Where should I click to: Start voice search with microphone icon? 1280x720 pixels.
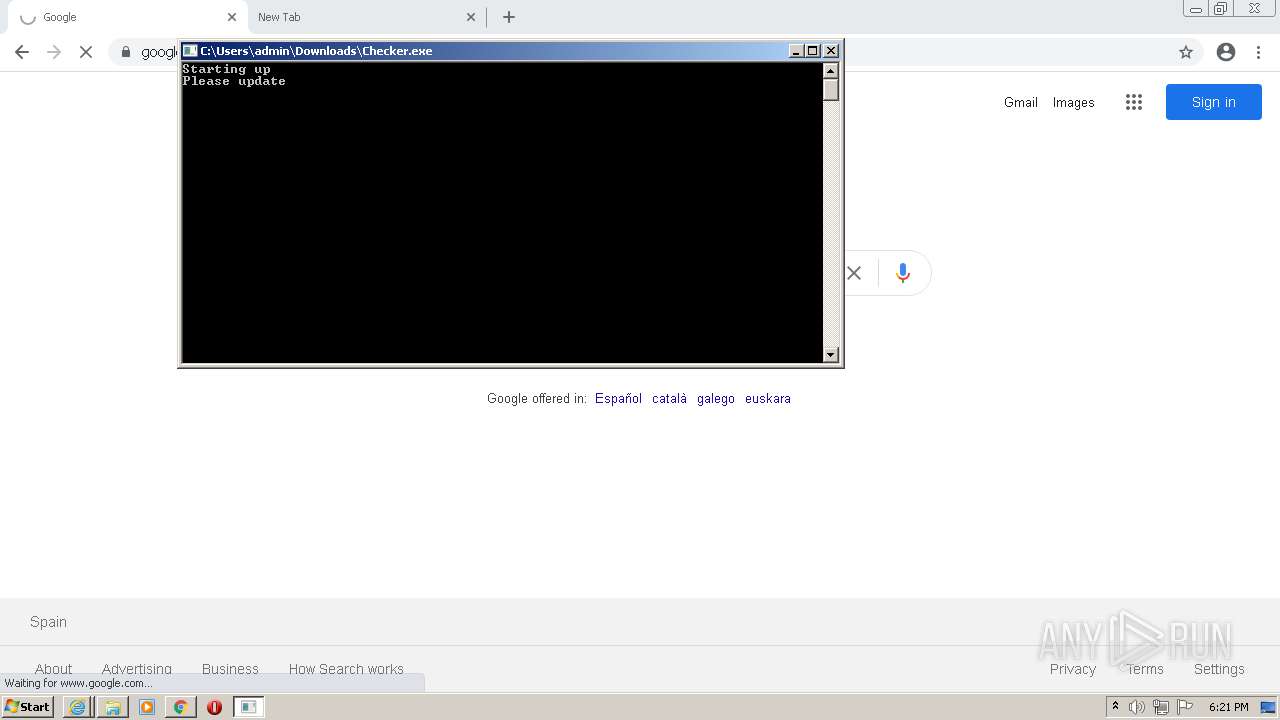pyautogui.click(x=903, y=273)
